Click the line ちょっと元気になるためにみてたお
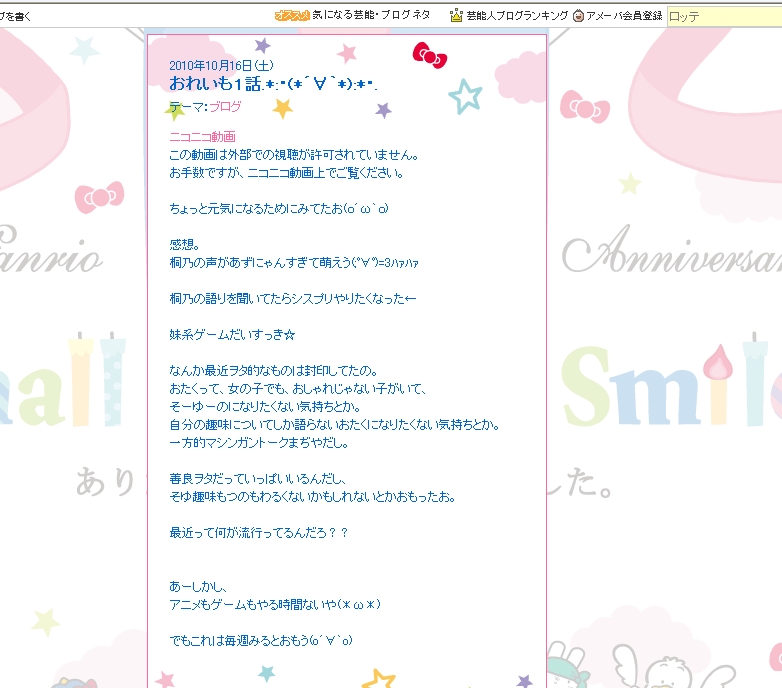This screenshot has height=688, width=782. tap(278, 209)
